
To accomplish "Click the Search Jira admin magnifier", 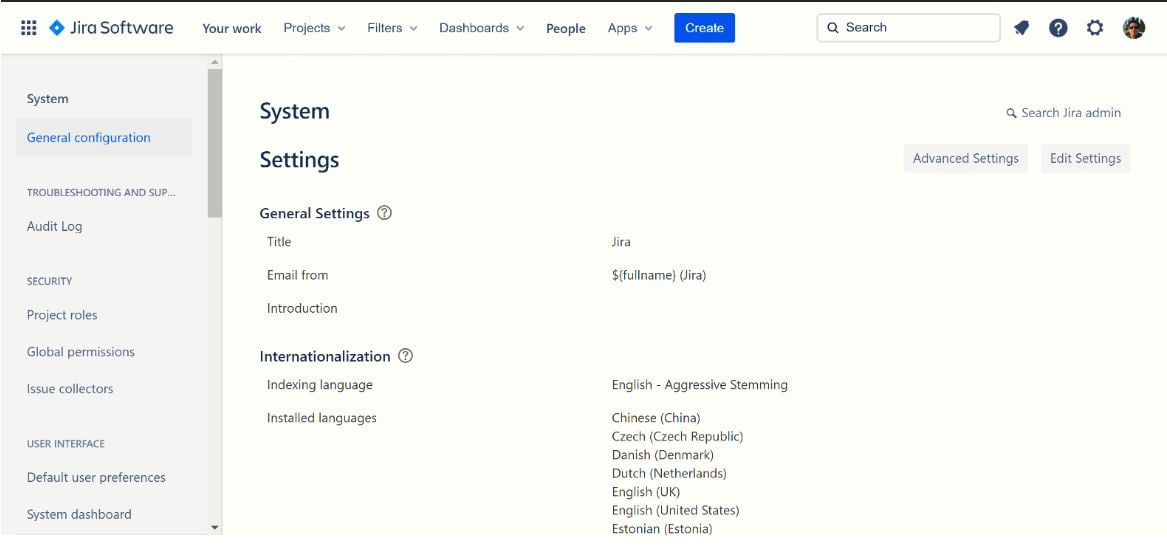I will pyautogui.click(x=1011, y=113).
